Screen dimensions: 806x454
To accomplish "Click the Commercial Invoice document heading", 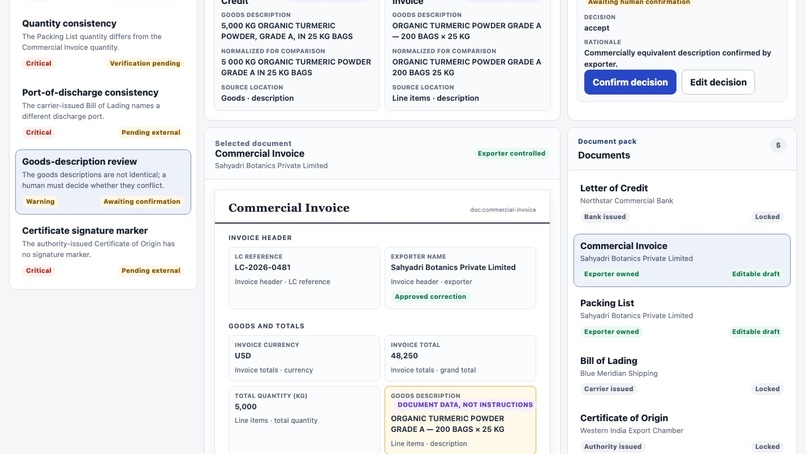I will click(288, 208).
